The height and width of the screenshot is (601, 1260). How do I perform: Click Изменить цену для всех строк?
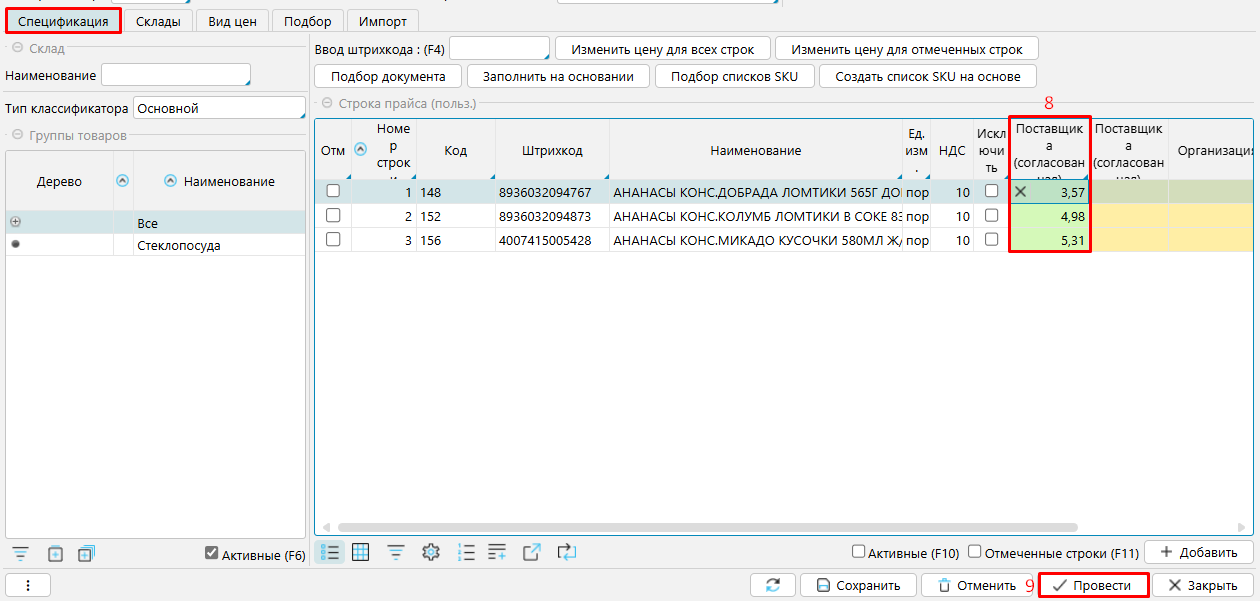[x=662, y=48]
